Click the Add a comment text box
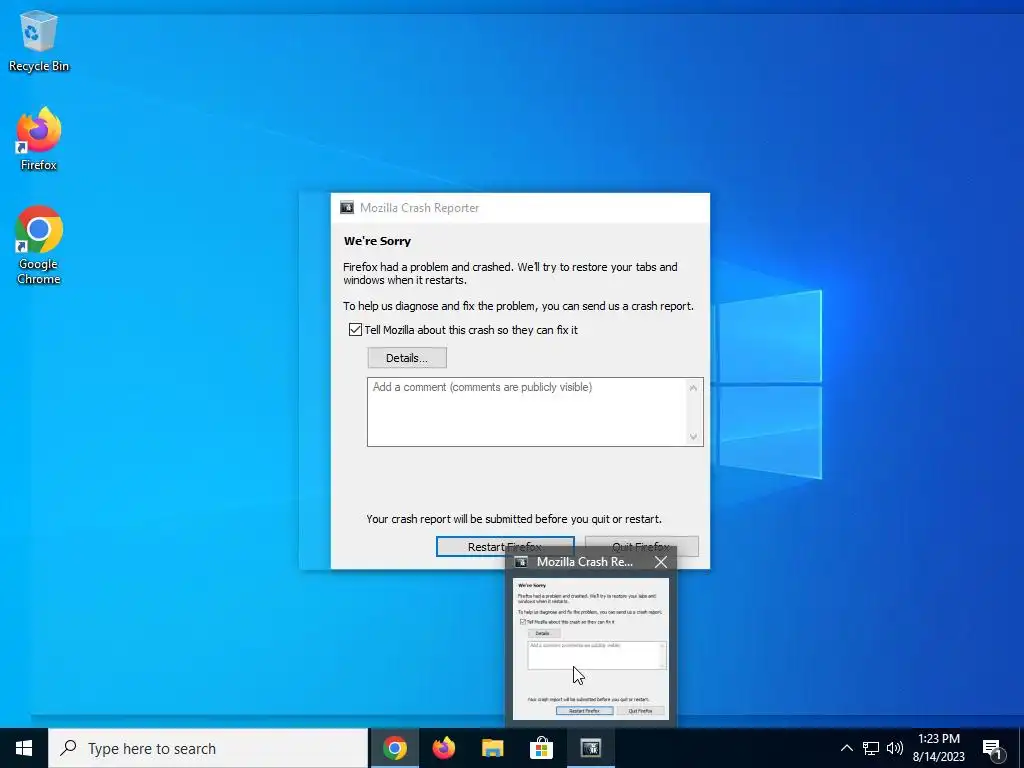Screen dimensions: 1024x768 [535, 412]
